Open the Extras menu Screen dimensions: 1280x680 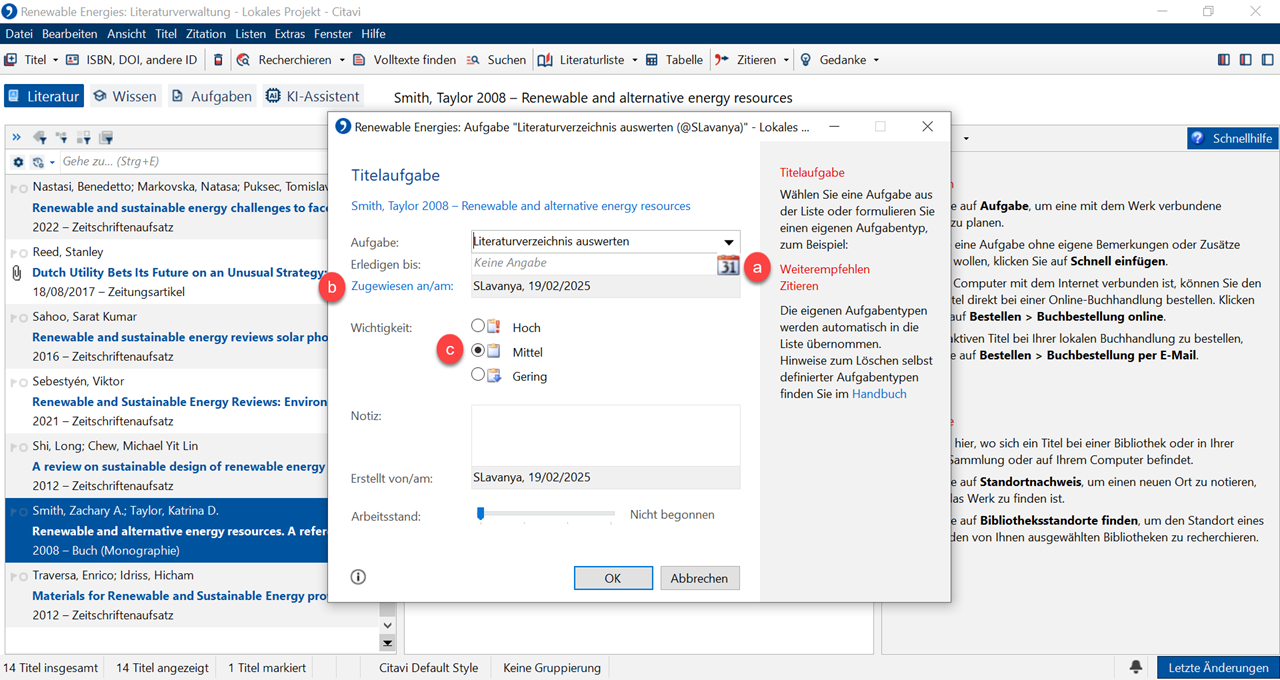[290, 34]
